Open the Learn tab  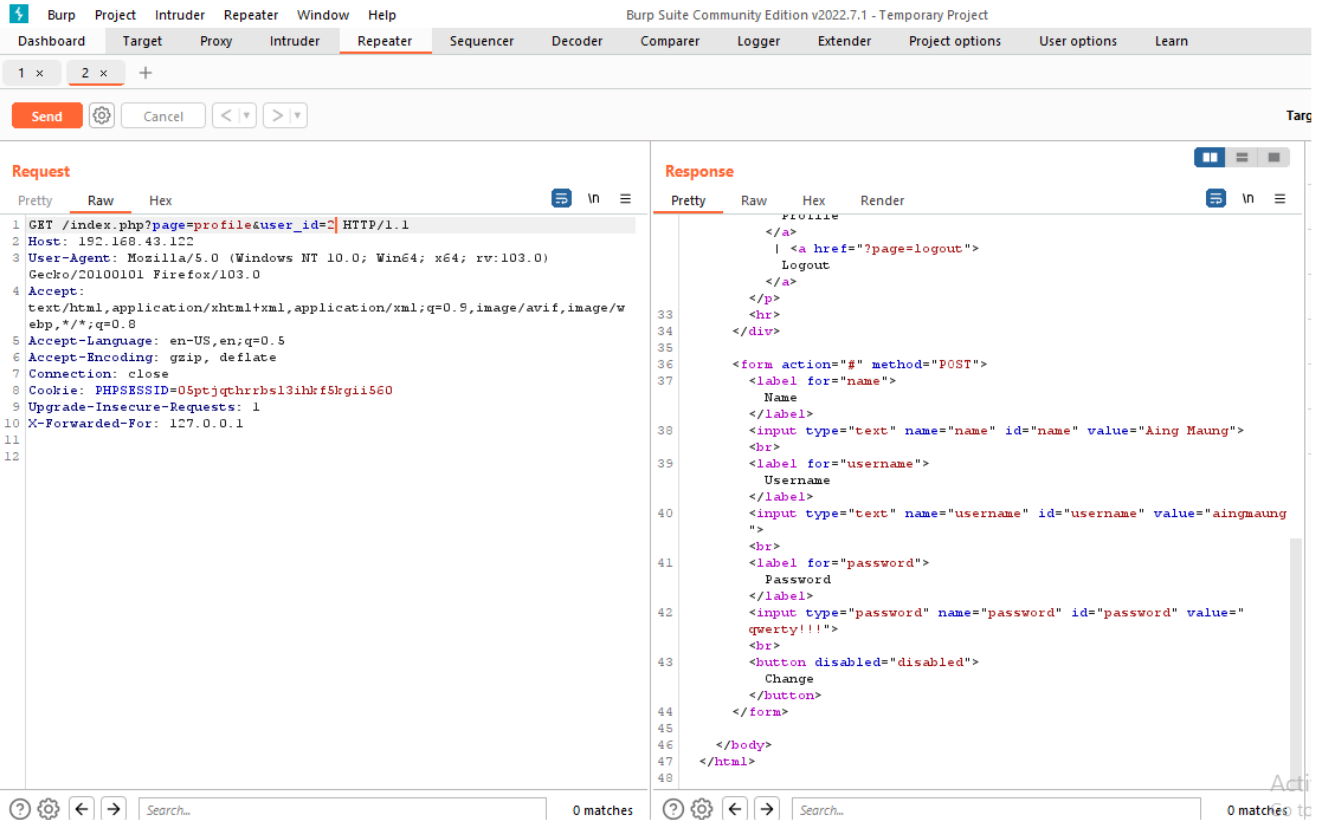(x=1171, y=41)
